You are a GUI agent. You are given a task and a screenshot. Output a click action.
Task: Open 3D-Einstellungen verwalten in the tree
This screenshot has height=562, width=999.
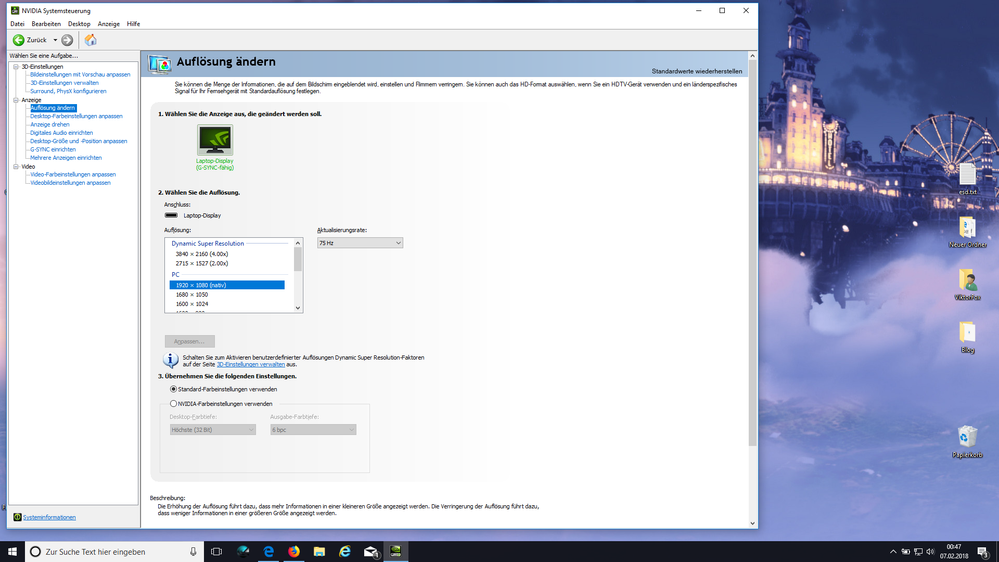point(64,83)
